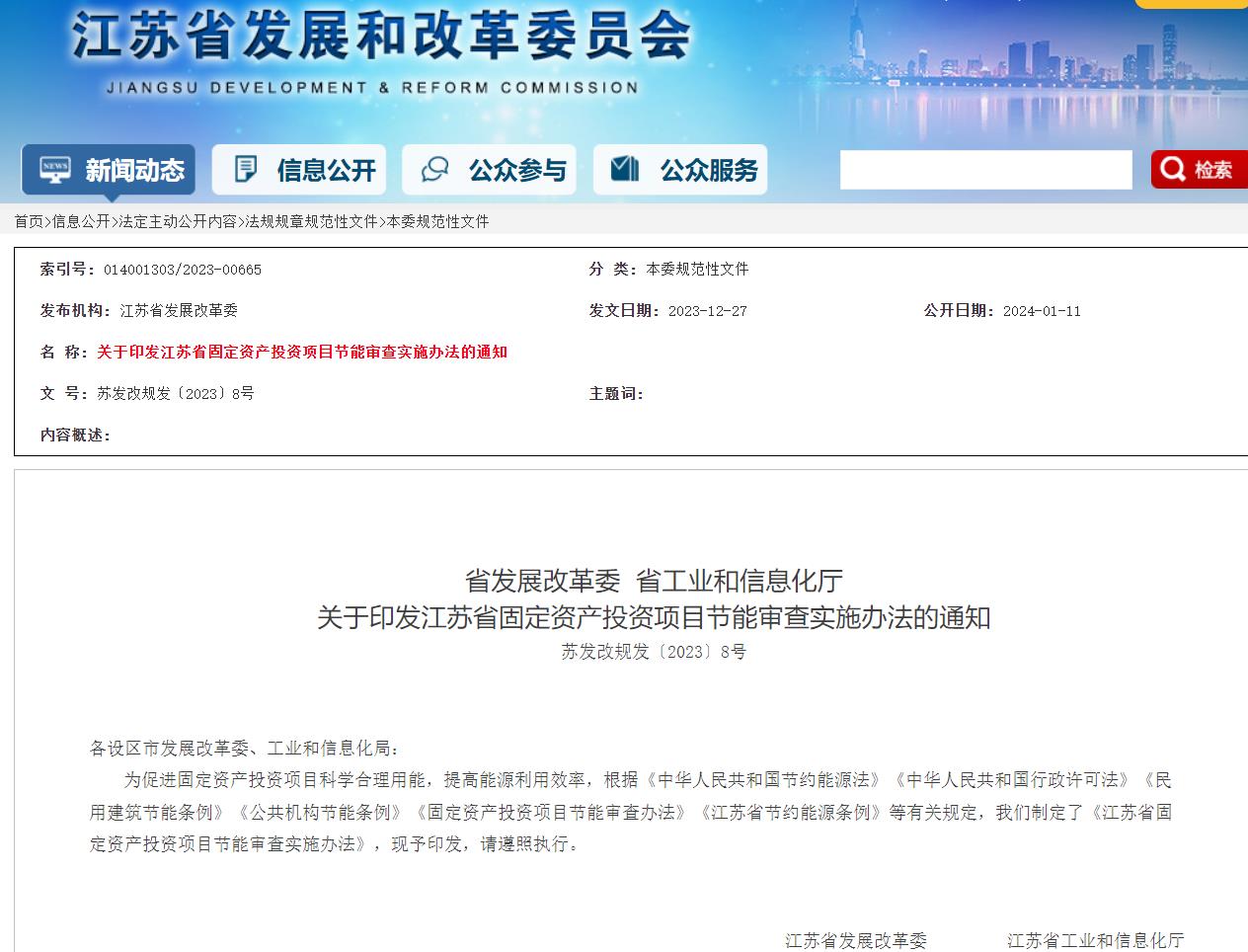
Task: Open 信息公开 in the breadcrumb trail
Action: [81, 221]
